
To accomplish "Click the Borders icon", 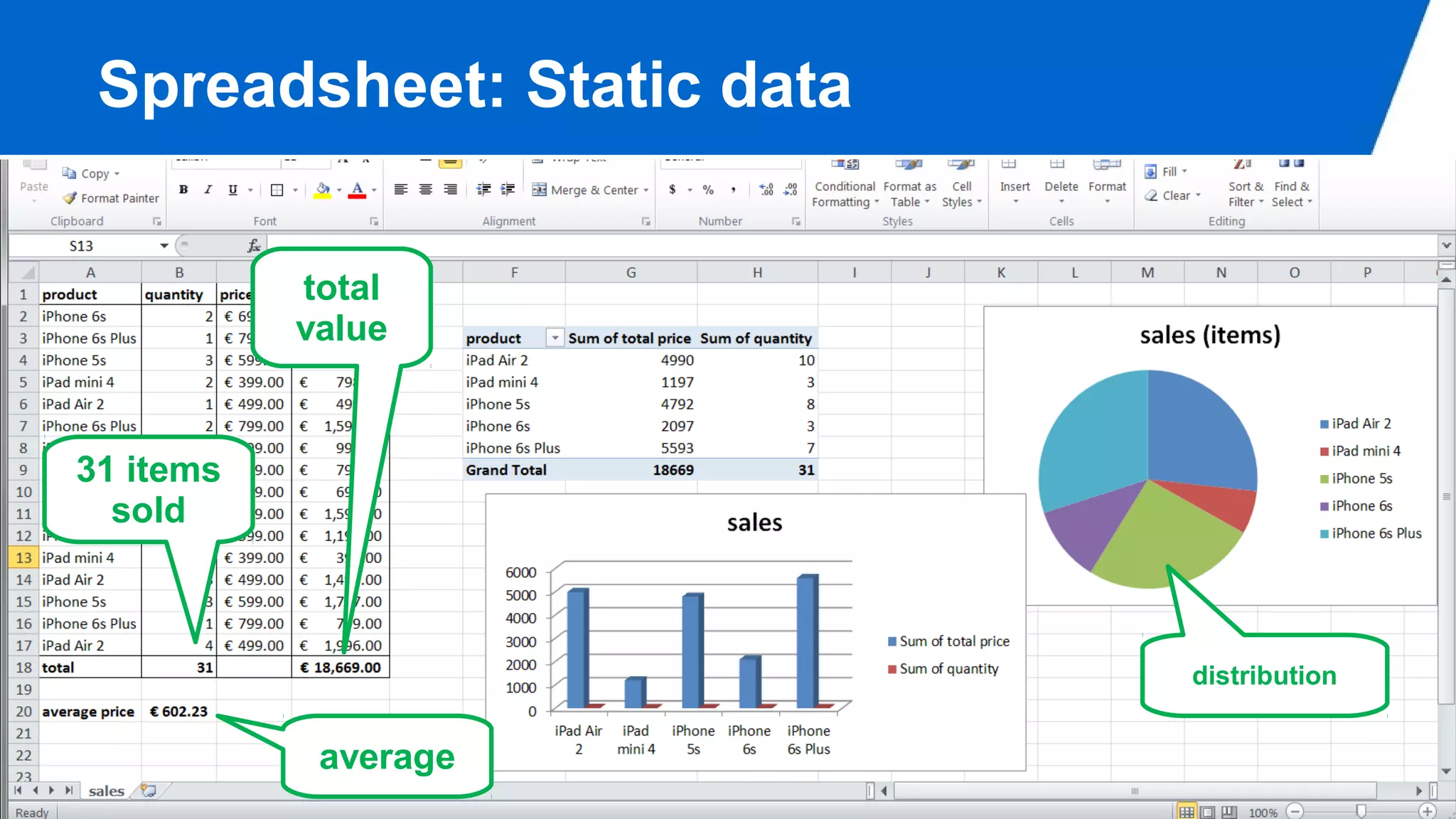I will point(277,190).
